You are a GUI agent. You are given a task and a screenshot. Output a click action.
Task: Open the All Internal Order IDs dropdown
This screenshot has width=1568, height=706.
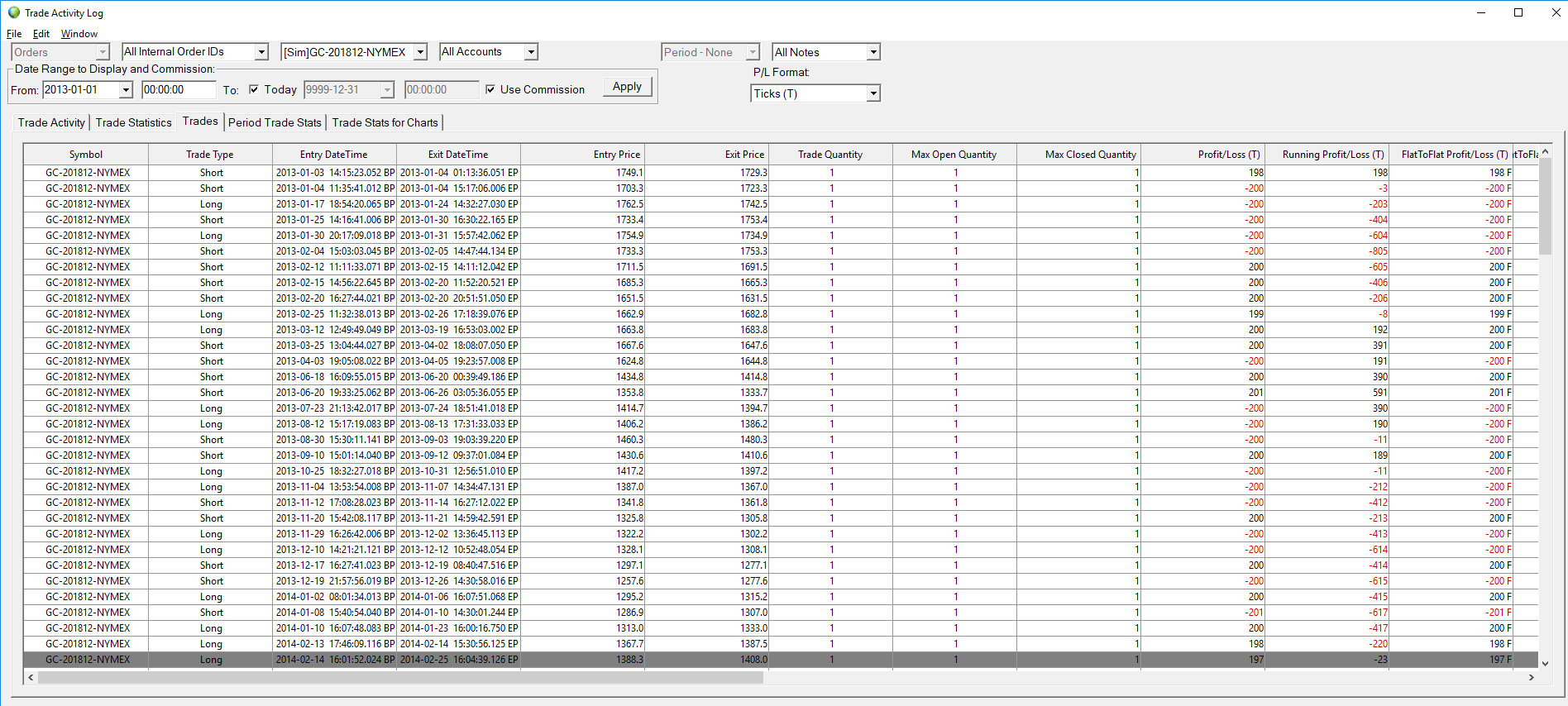(195, 52)
